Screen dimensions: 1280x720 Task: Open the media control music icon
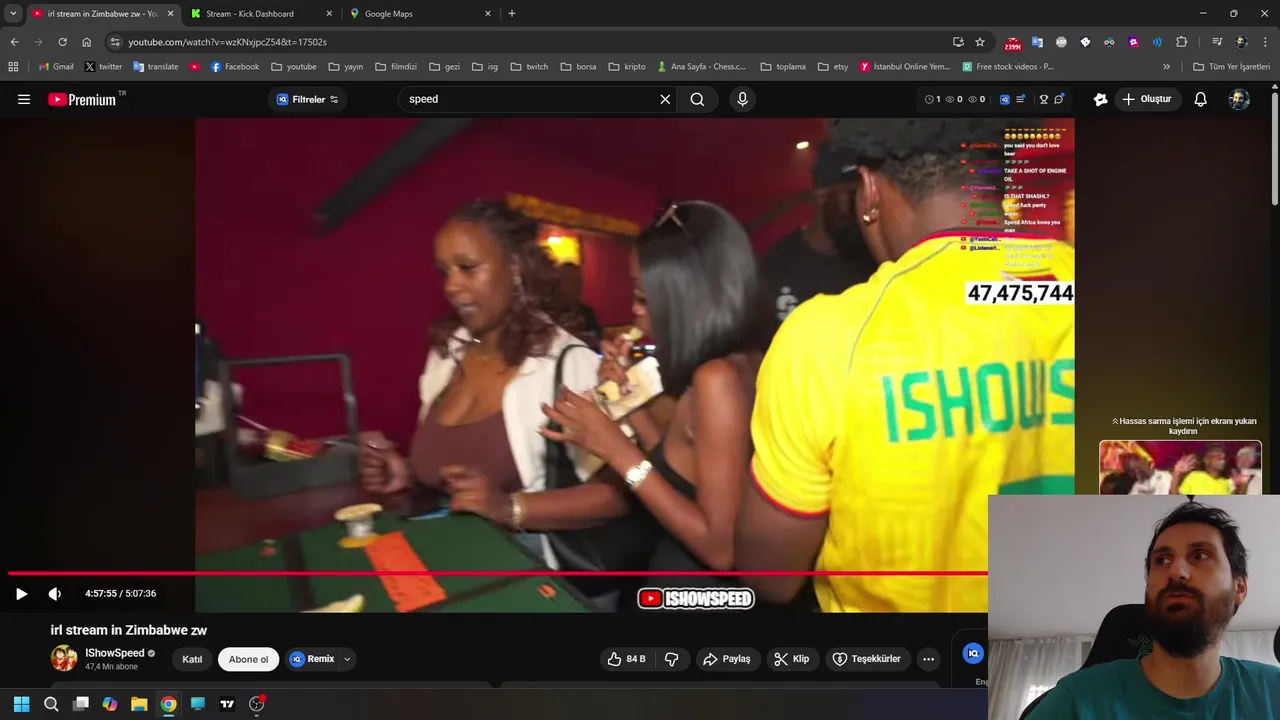pos(1217,42)
